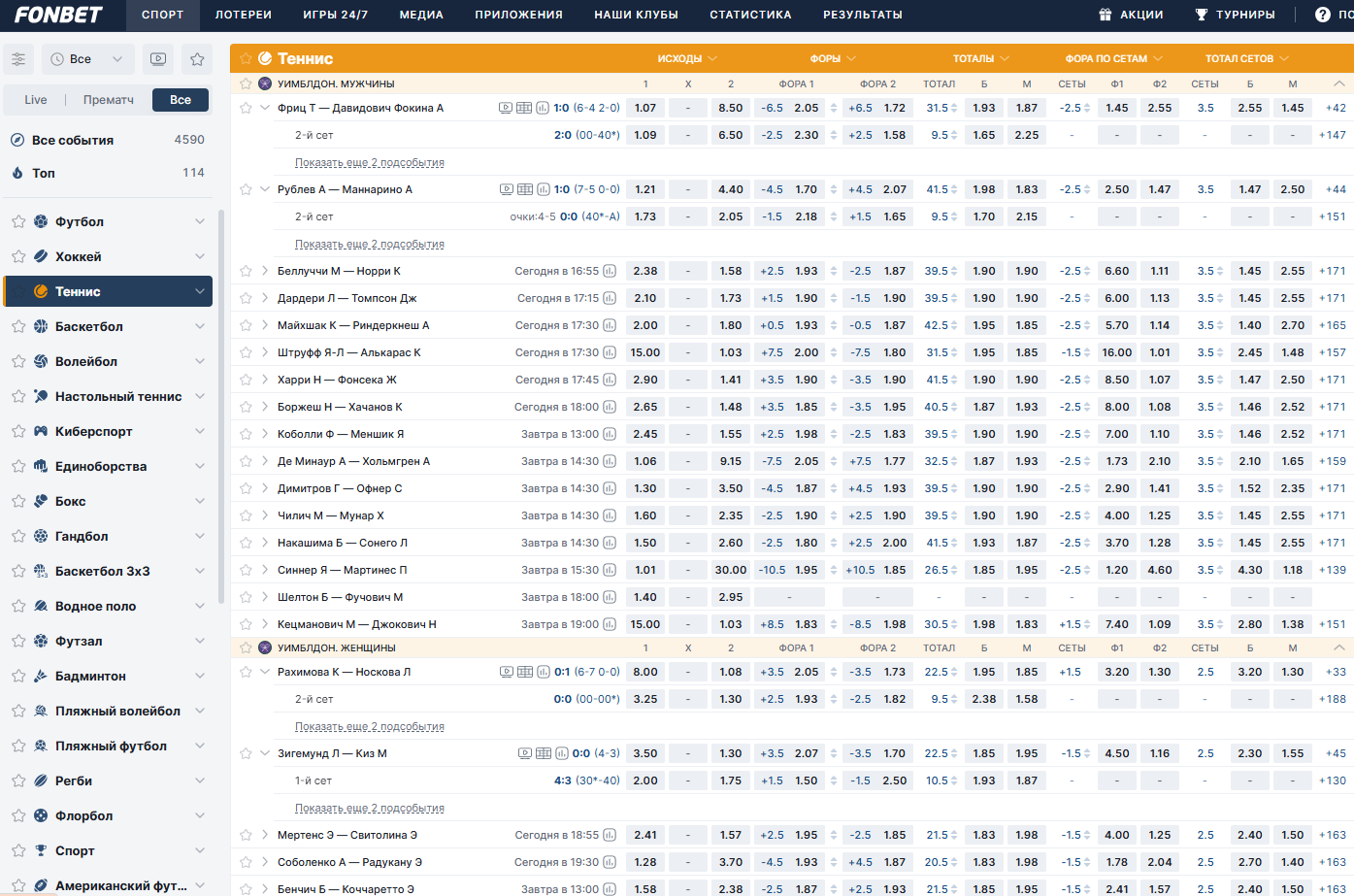Favorite match Фриц Т — Давидович Фокина А
The width and height of the screenshot is (1354, 896).
[246, 108]
